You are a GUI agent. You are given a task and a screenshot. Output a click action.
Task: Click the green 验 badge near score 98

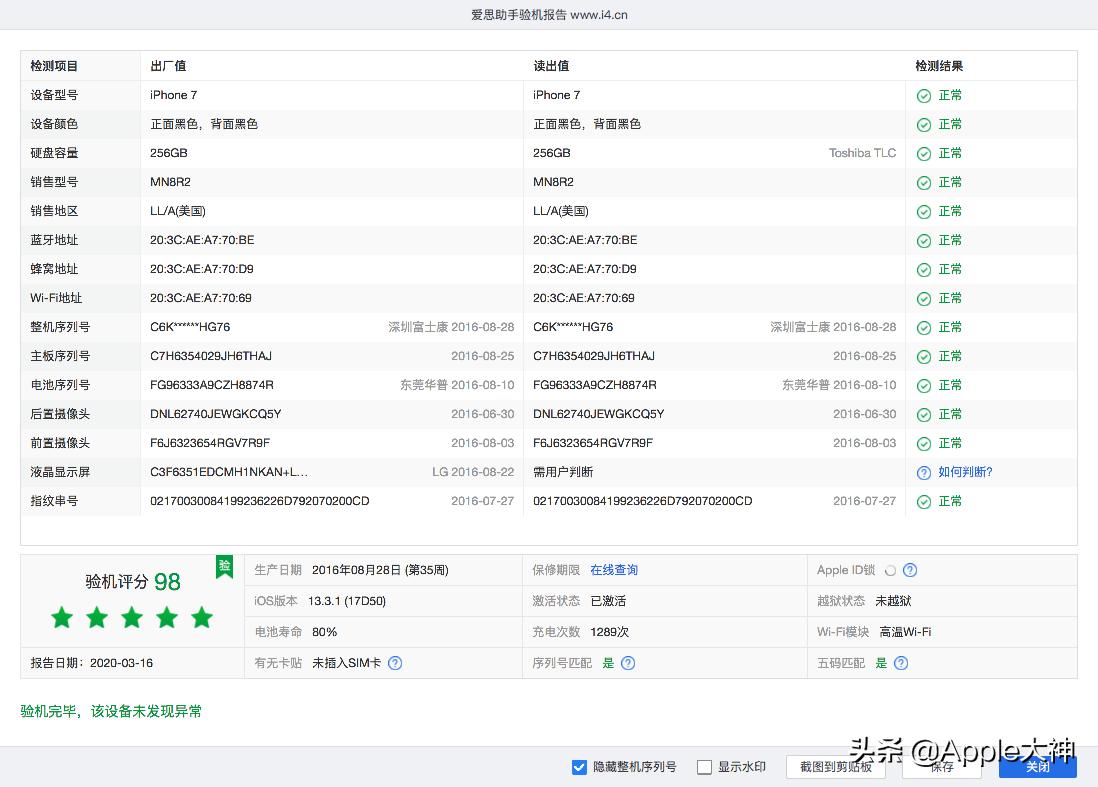click(224, 566)
